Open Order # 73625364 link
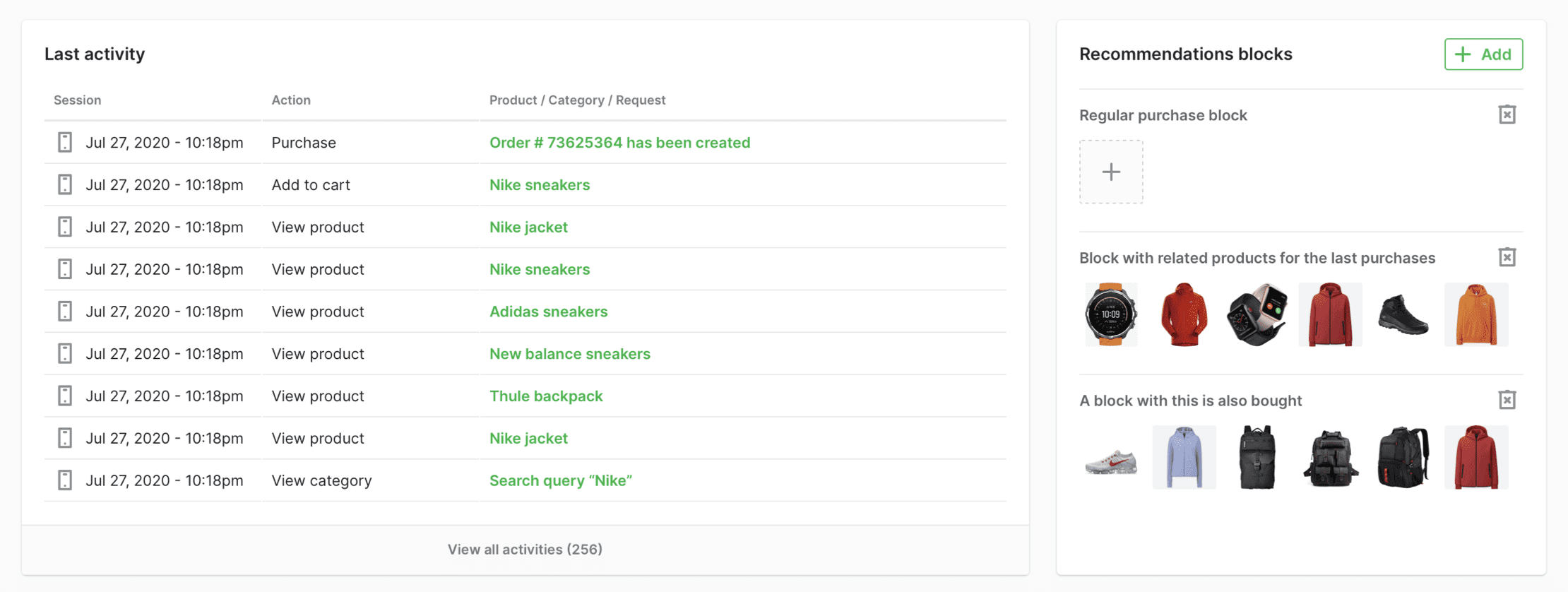1568x592 pixels. tap(619, 143)
